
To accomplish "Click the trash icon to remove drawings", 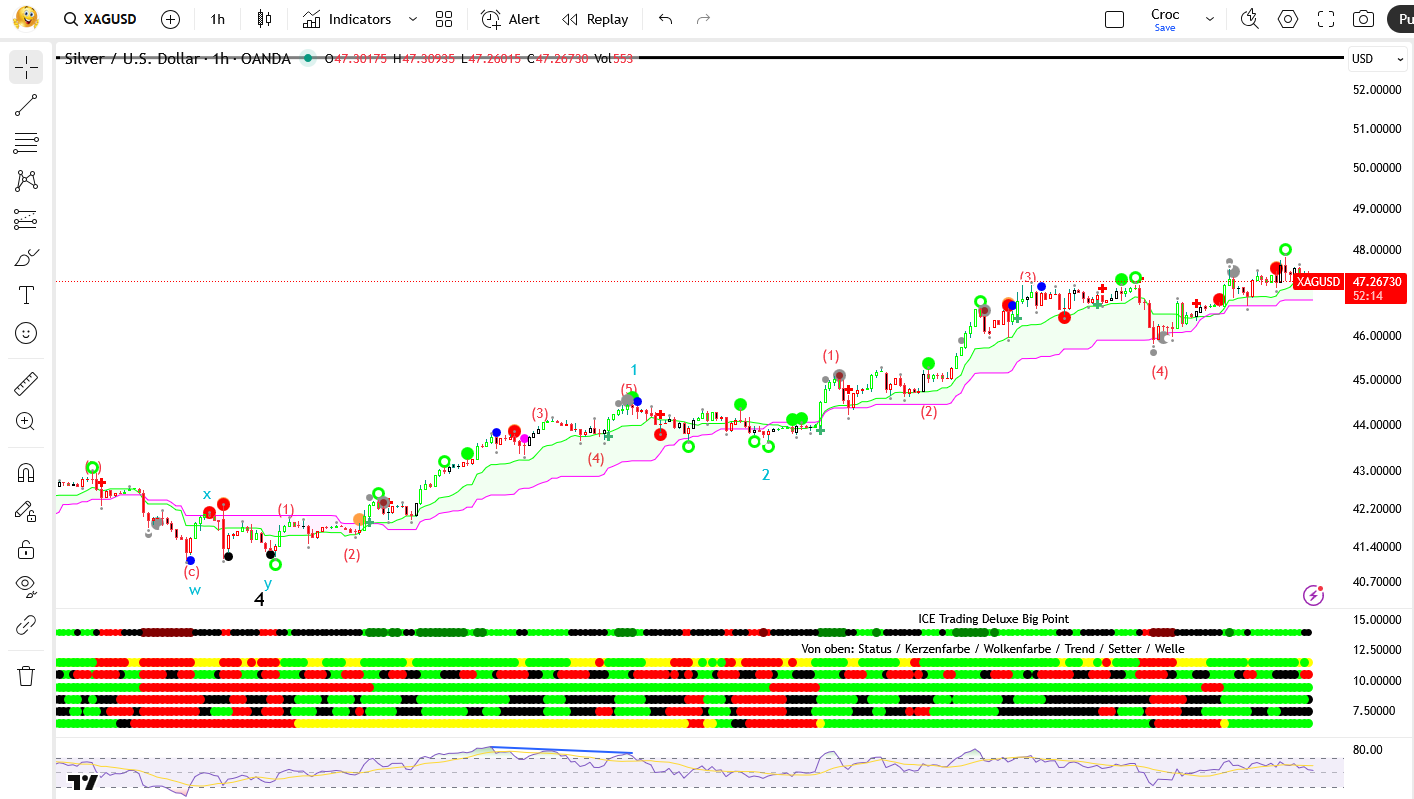I will pos(26,676).
